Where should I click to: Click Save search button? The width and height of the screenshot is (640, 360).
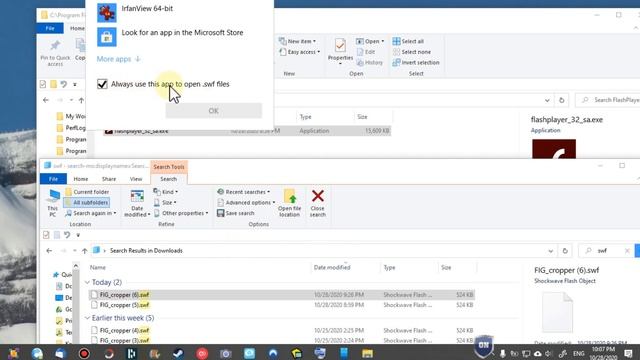pyautogui.click(x=236, y=213)
